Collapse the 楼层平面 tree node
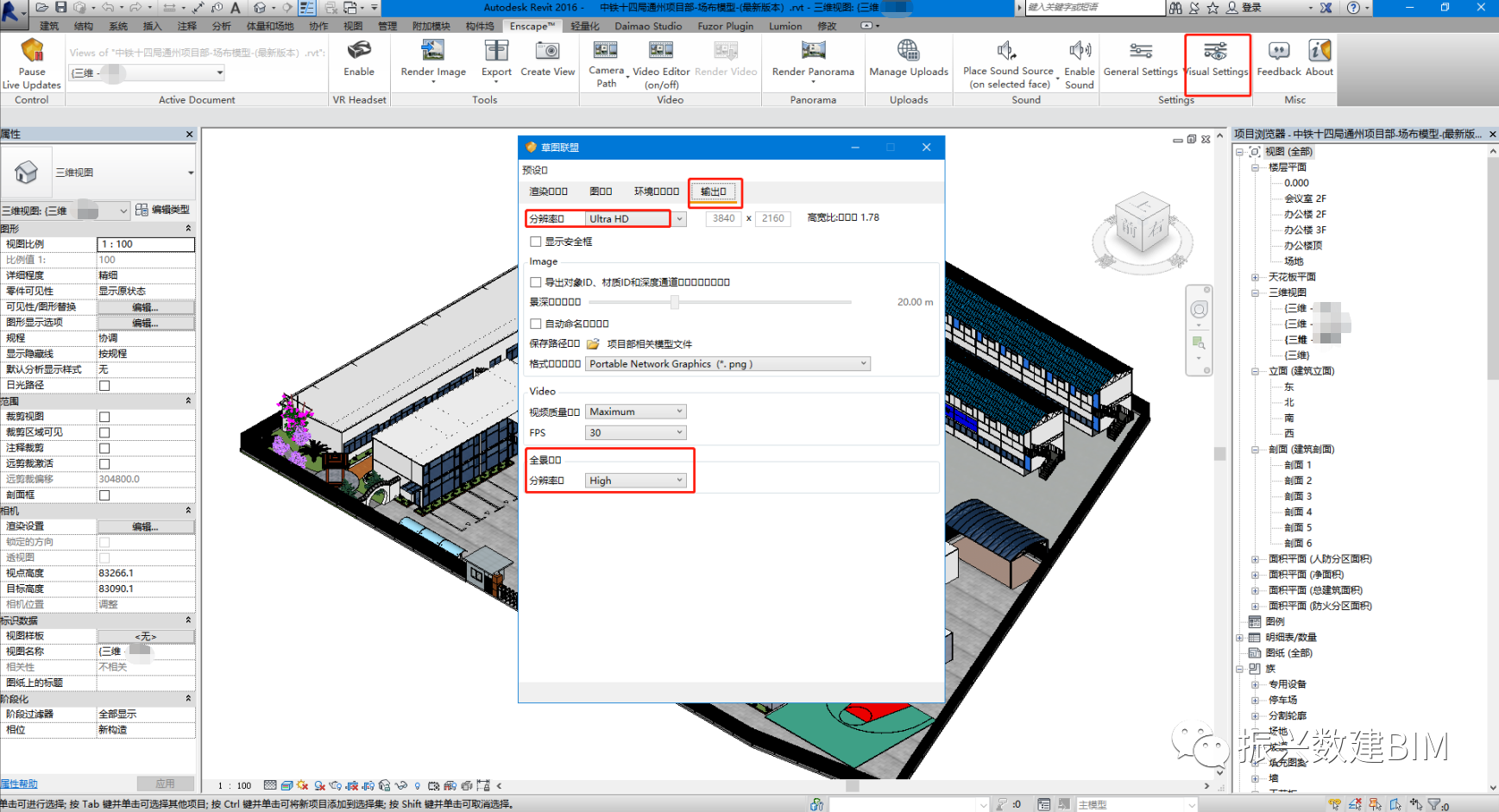1499x812 pixels. (x=1256, y=167)
